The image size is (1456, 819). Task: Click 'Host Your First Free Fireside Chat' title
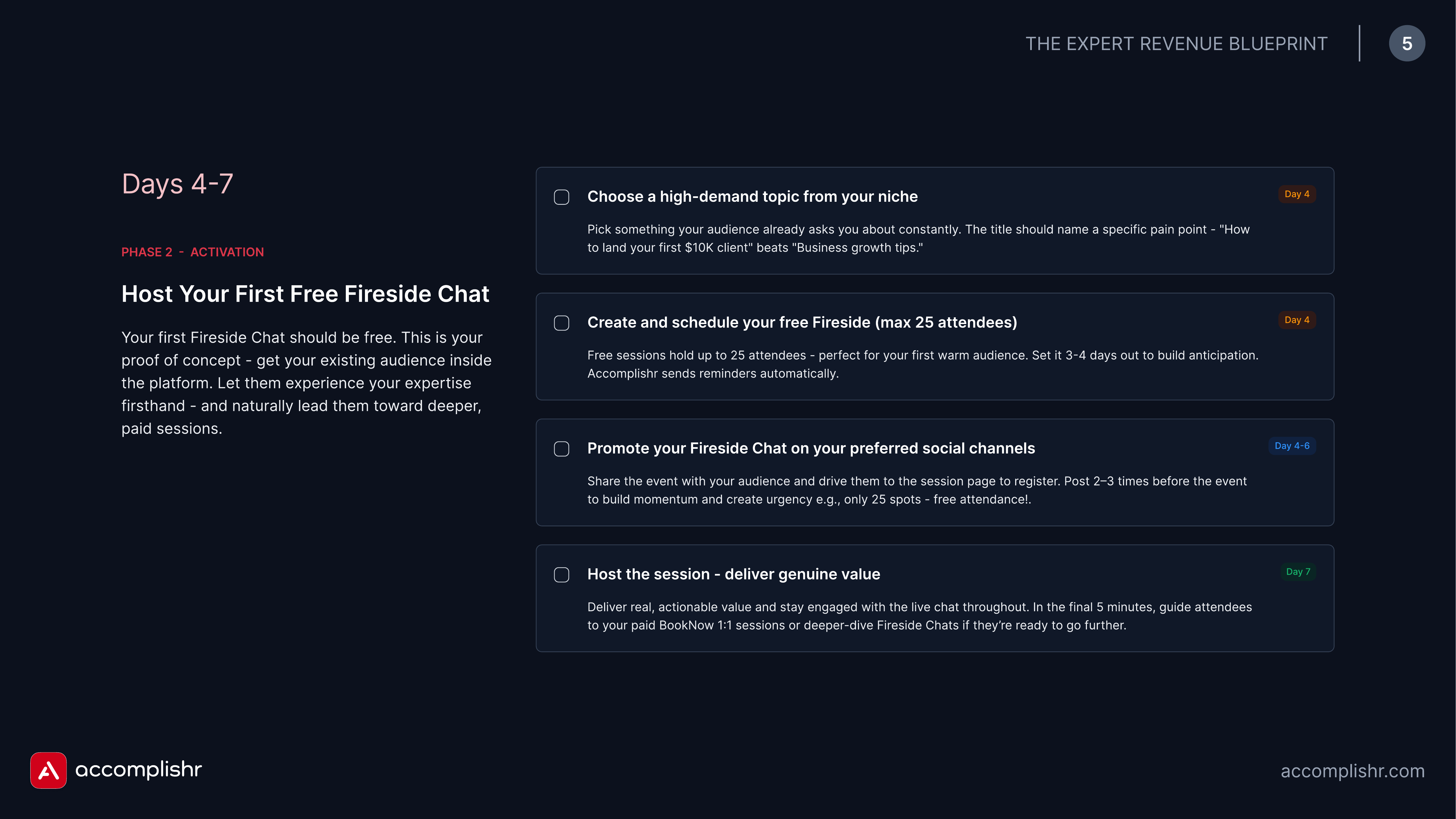coord(305,294)
